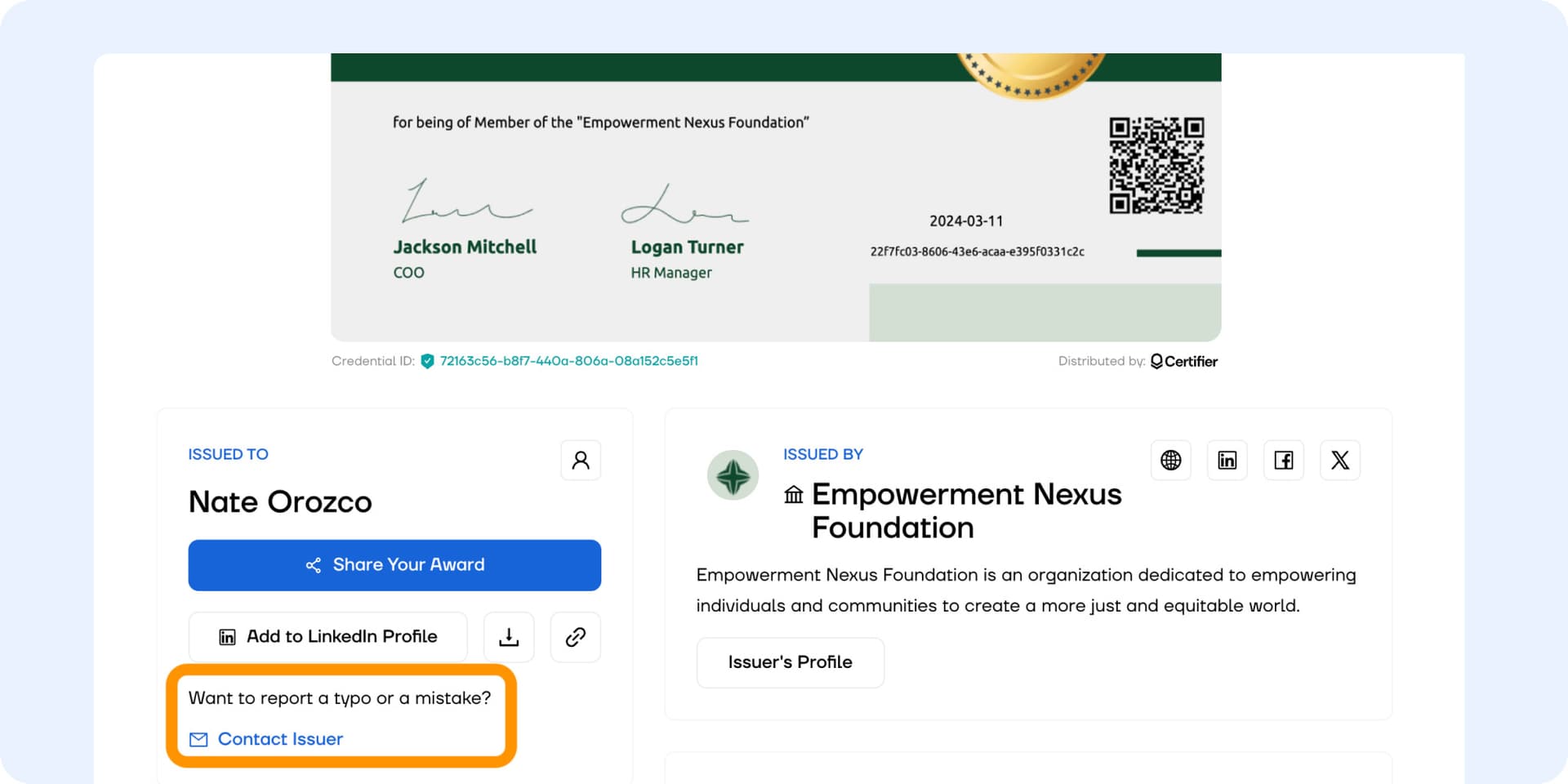This screenshot has width=1568, height=784.
Task: Open the issuer's LinkedIn page icon
Action: (1227, 461)
